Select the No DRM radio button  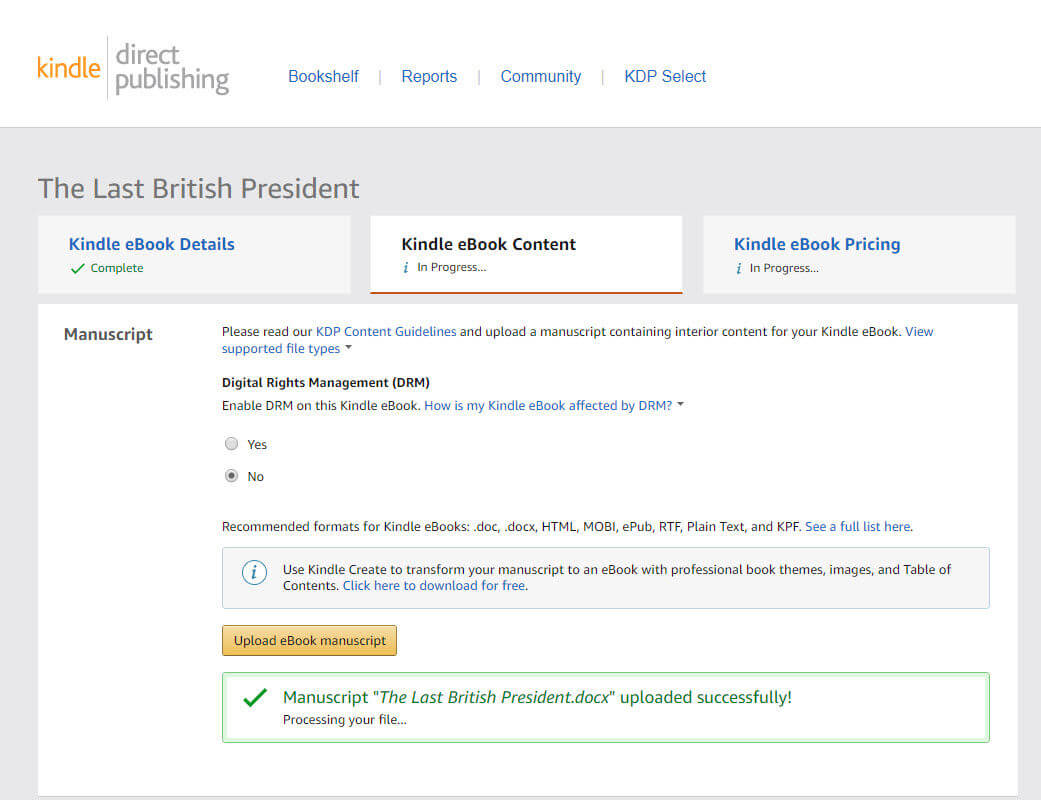[231, 476]
